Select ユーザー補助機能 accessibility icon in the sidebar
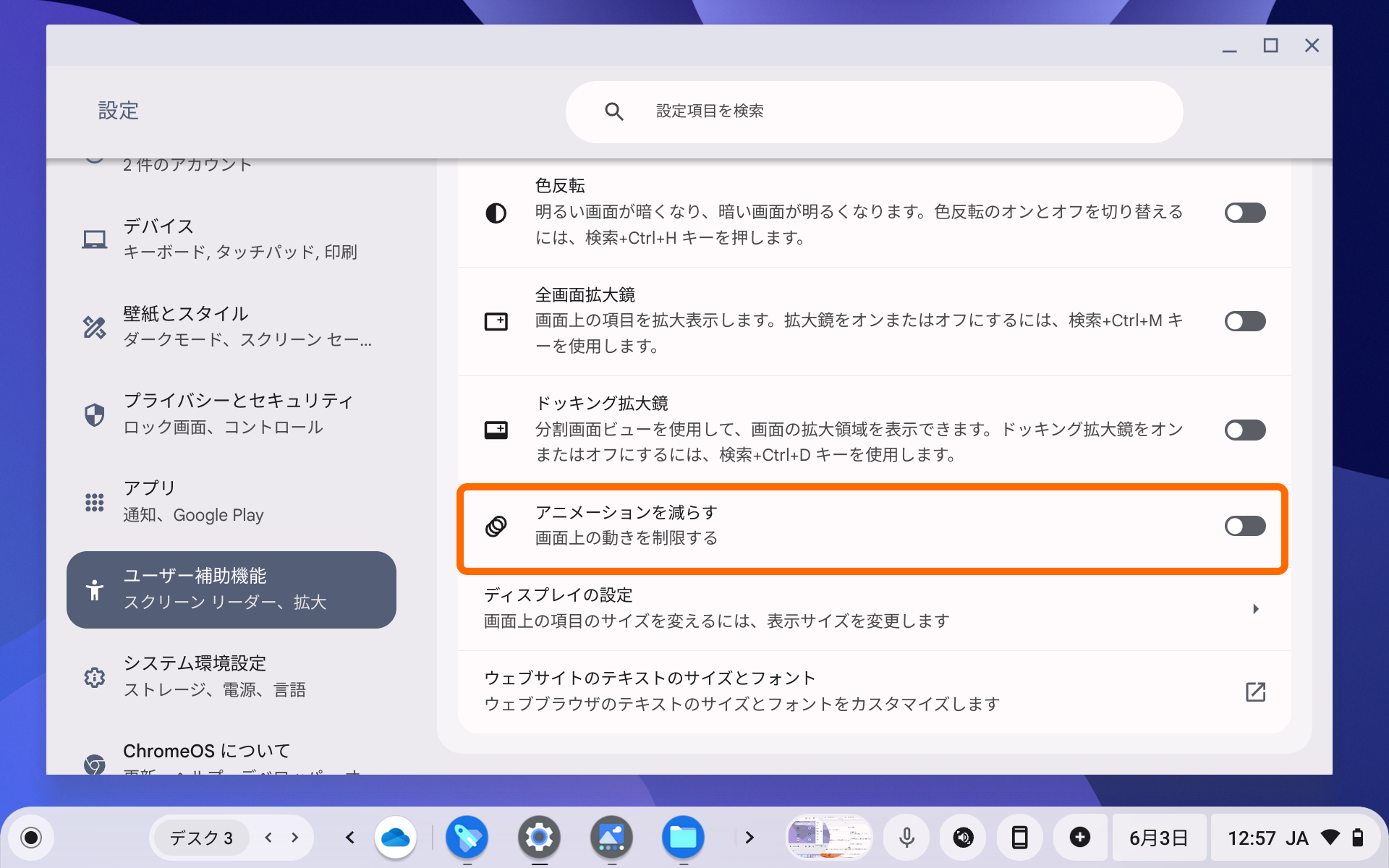This screenshot has width=1389, height=868. tap(95, 590)
